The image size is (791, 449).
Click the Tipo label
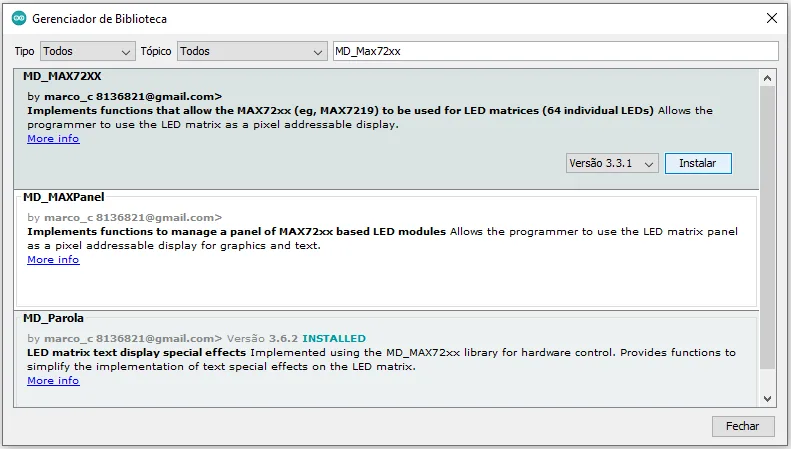(x=24, y=51)
